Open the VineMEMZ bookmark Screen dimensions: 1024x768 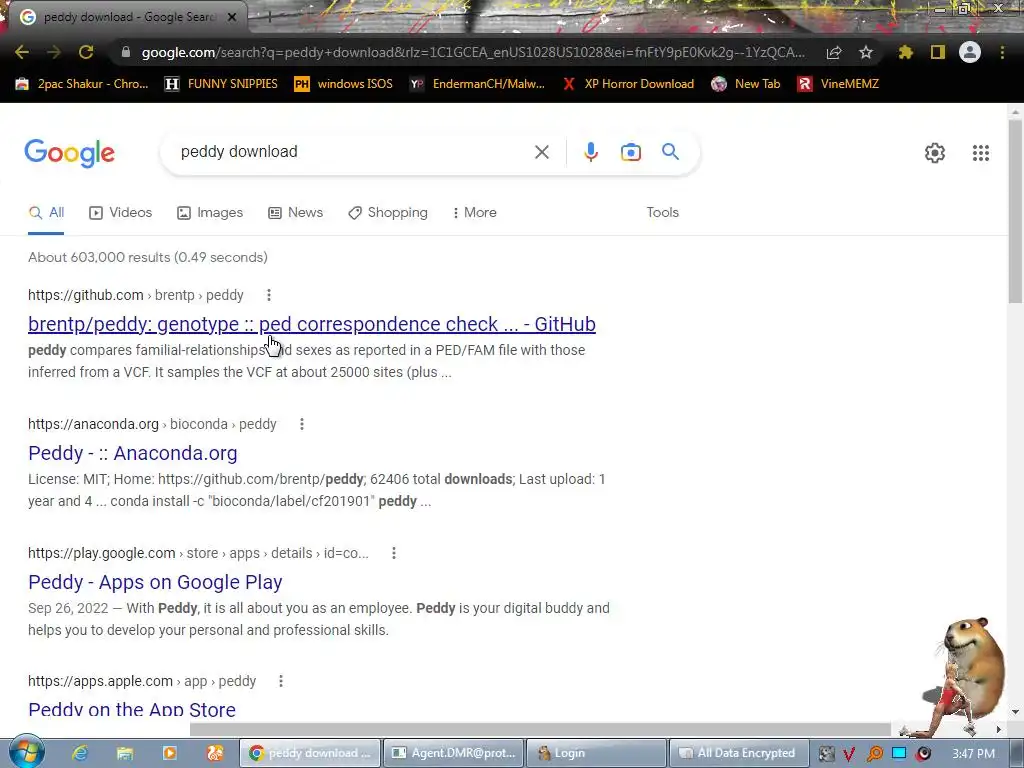pos(838,84)
